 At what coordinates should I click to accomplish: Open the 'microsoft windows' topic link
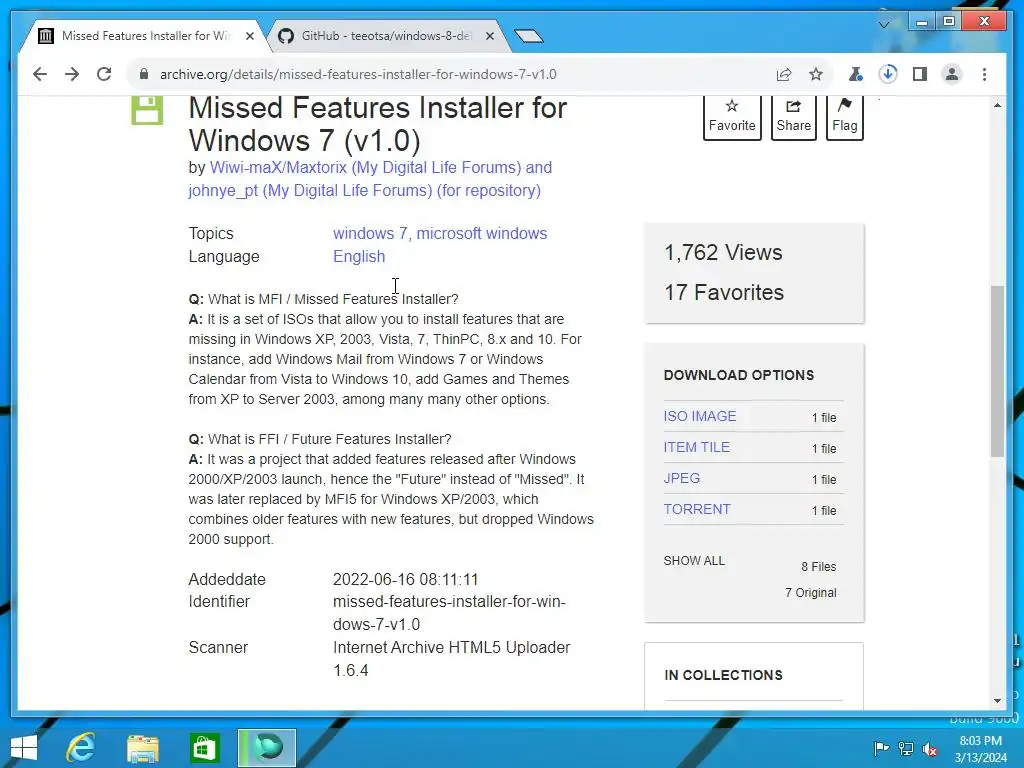click(x=482, y=233)
